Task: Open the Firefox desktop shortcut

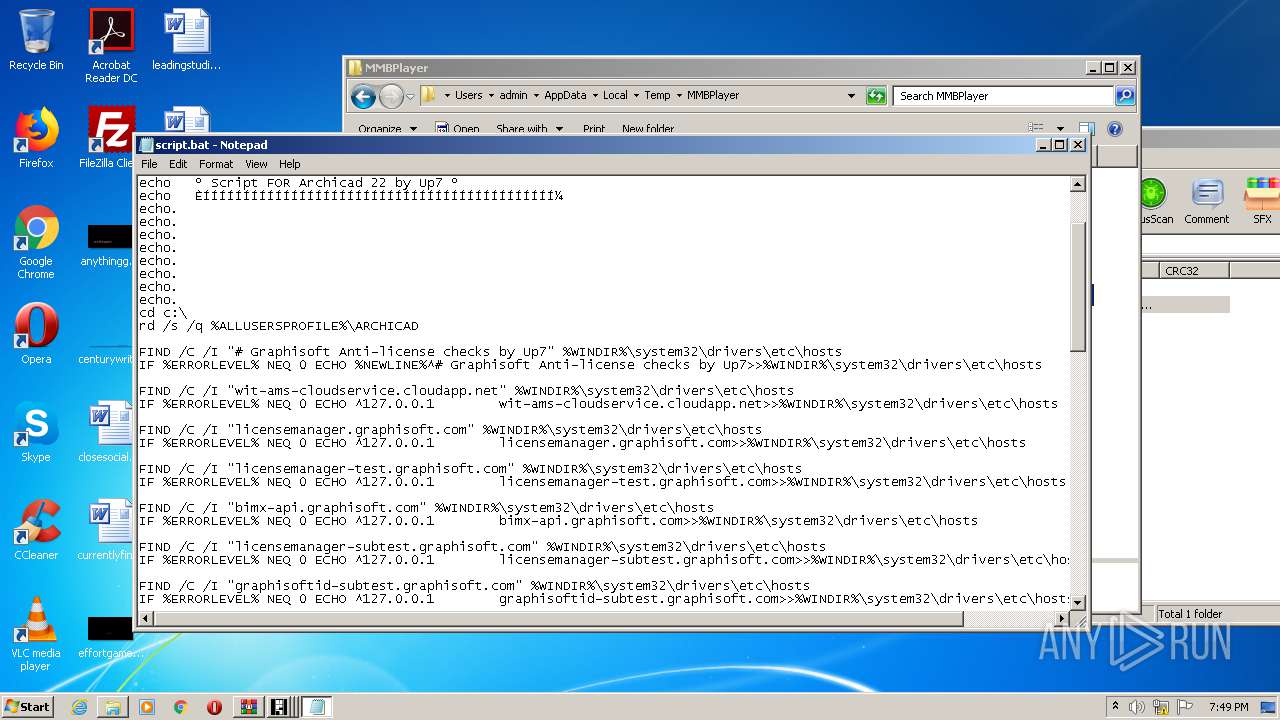Action: 36,138
